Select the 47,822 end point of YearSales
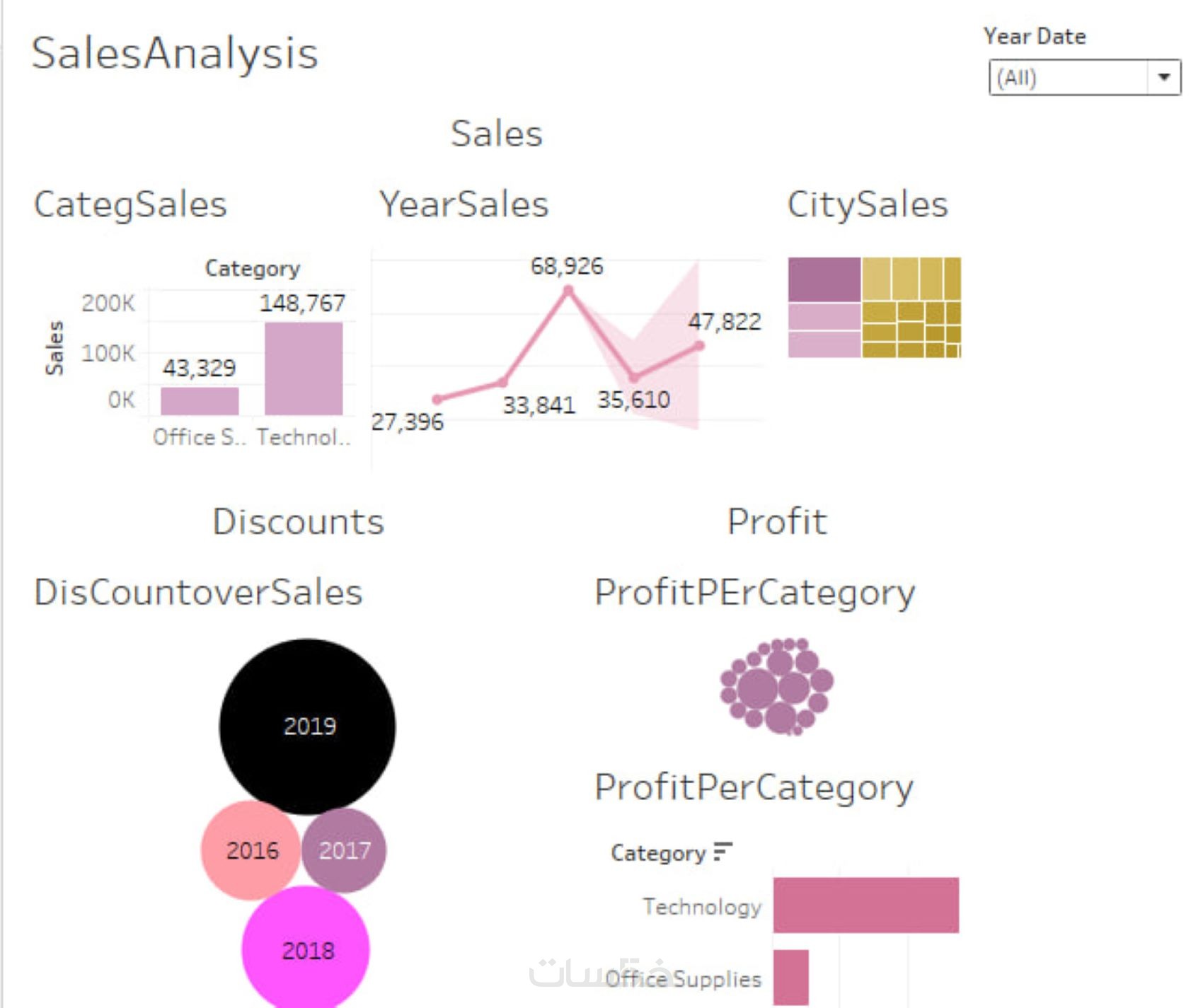Viewport: 1203px width, 1008px height. [699, 346]
